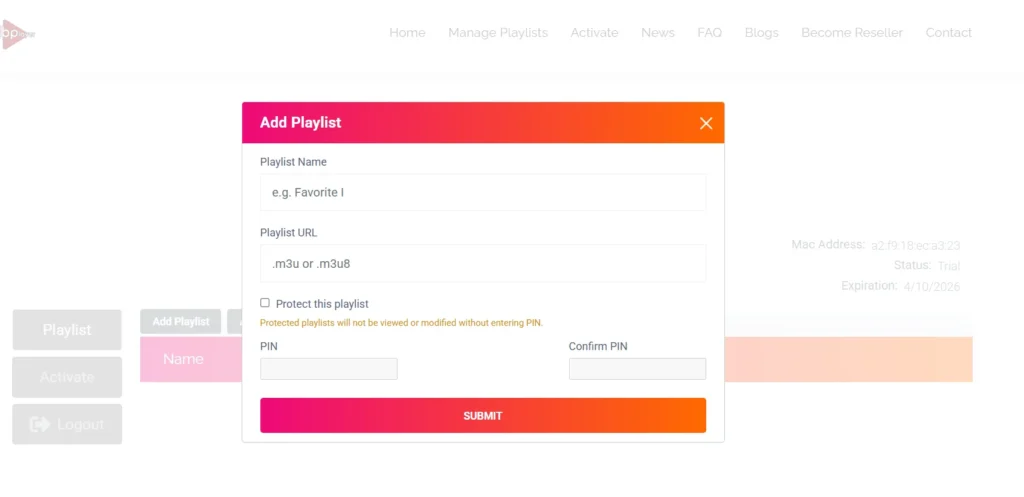Open the Activate nav link
Viewport: 1024px width, 497px height.
pyautogui.click(x=594, y=33)
